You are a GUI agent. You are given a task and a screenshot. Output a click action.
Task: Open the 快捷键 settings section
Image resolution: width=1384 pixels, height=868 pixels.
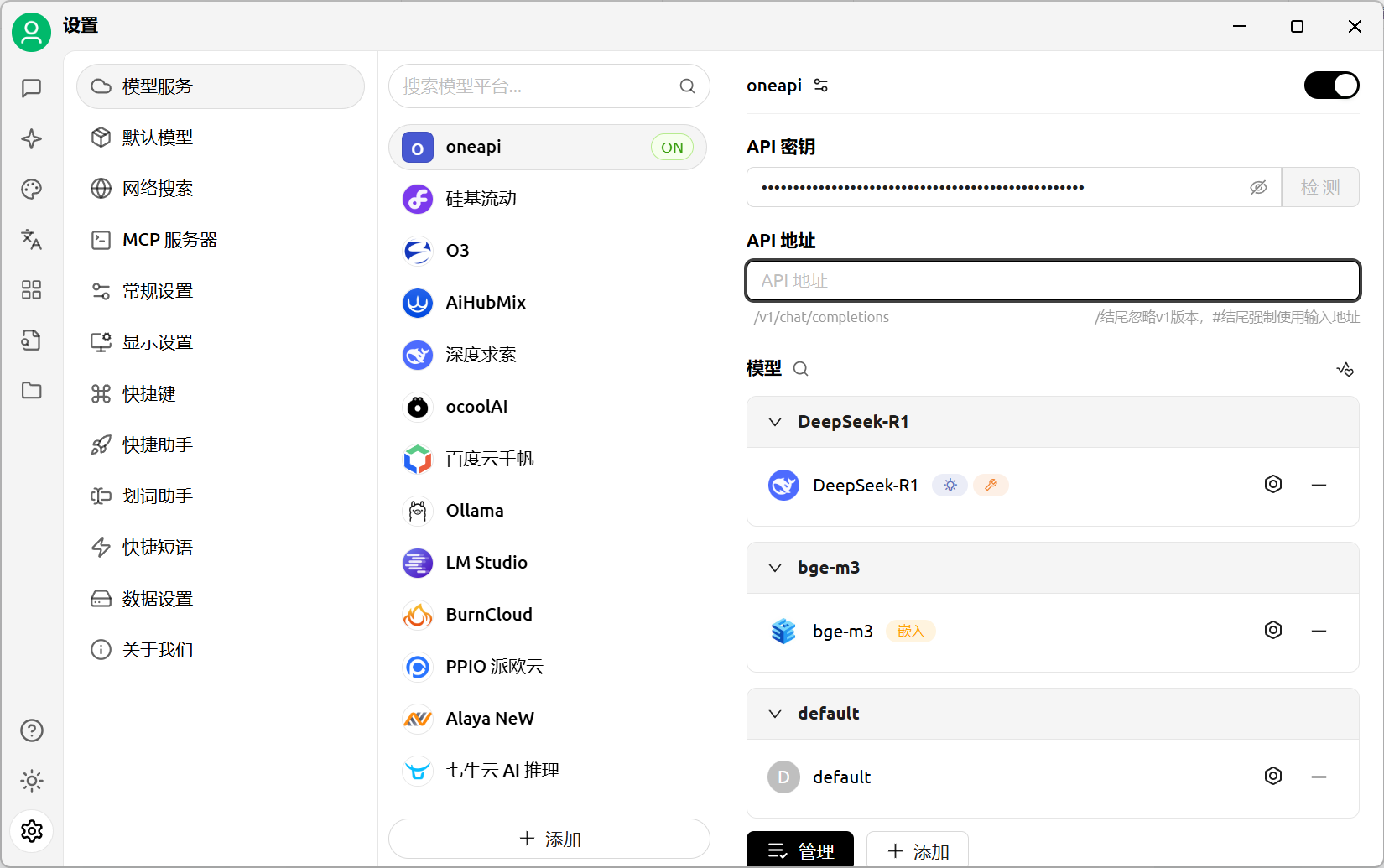168,393
